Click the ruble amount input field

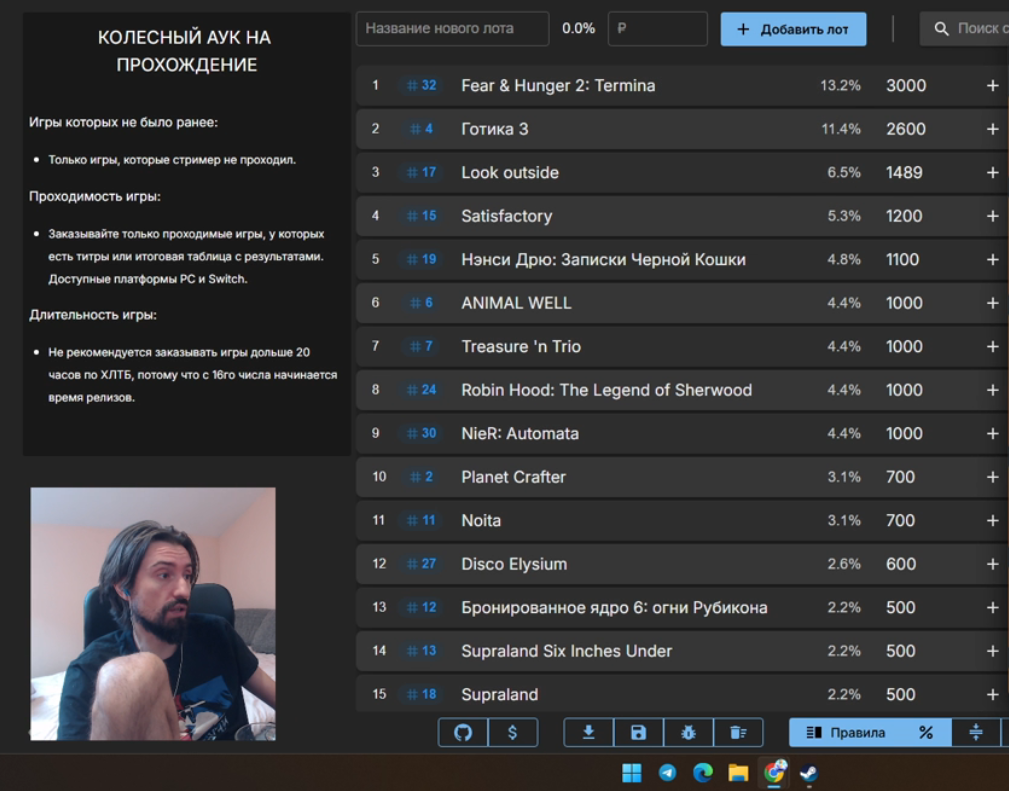[658, 28]
